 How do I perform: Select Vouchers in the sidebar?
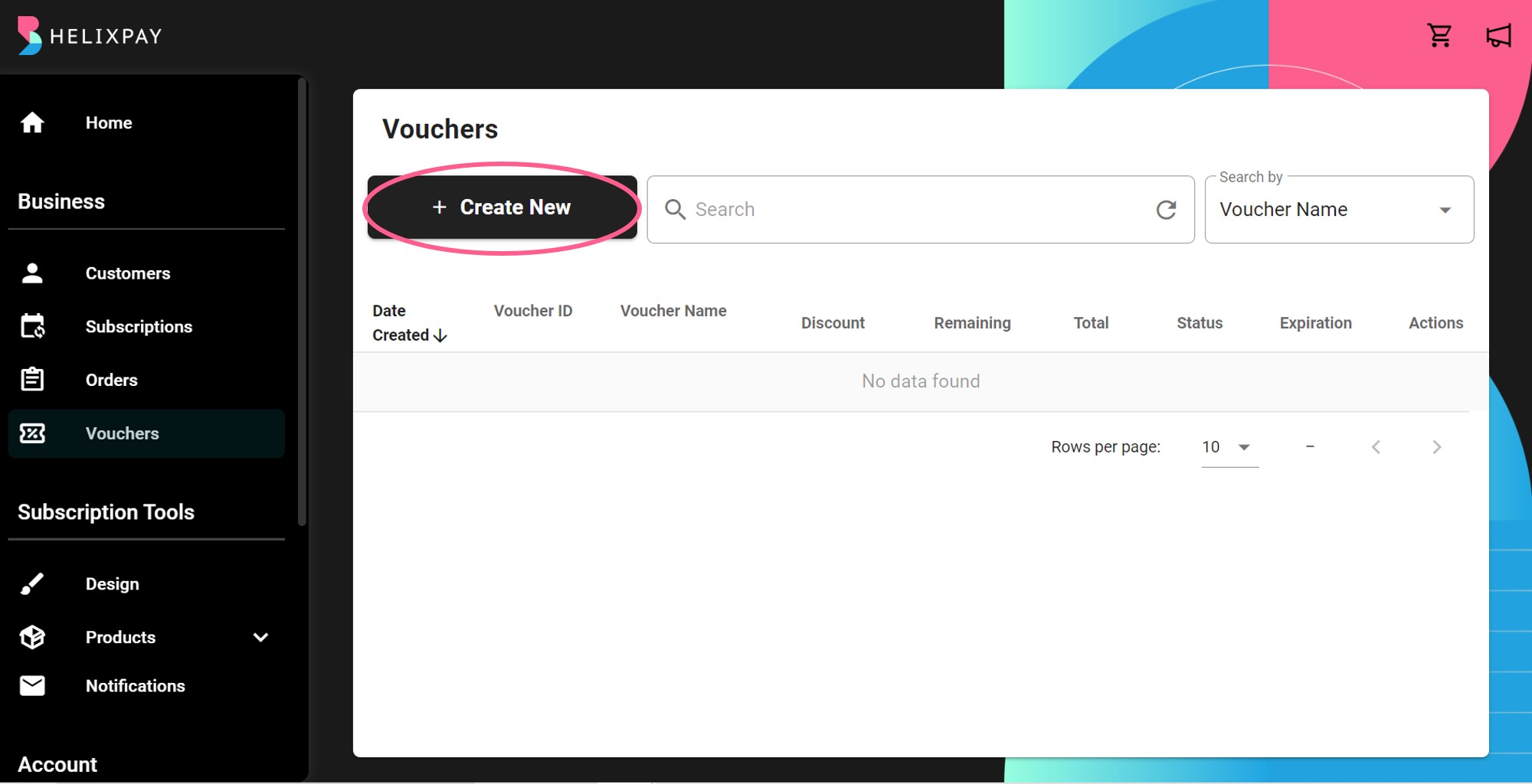tap(146, 433)
